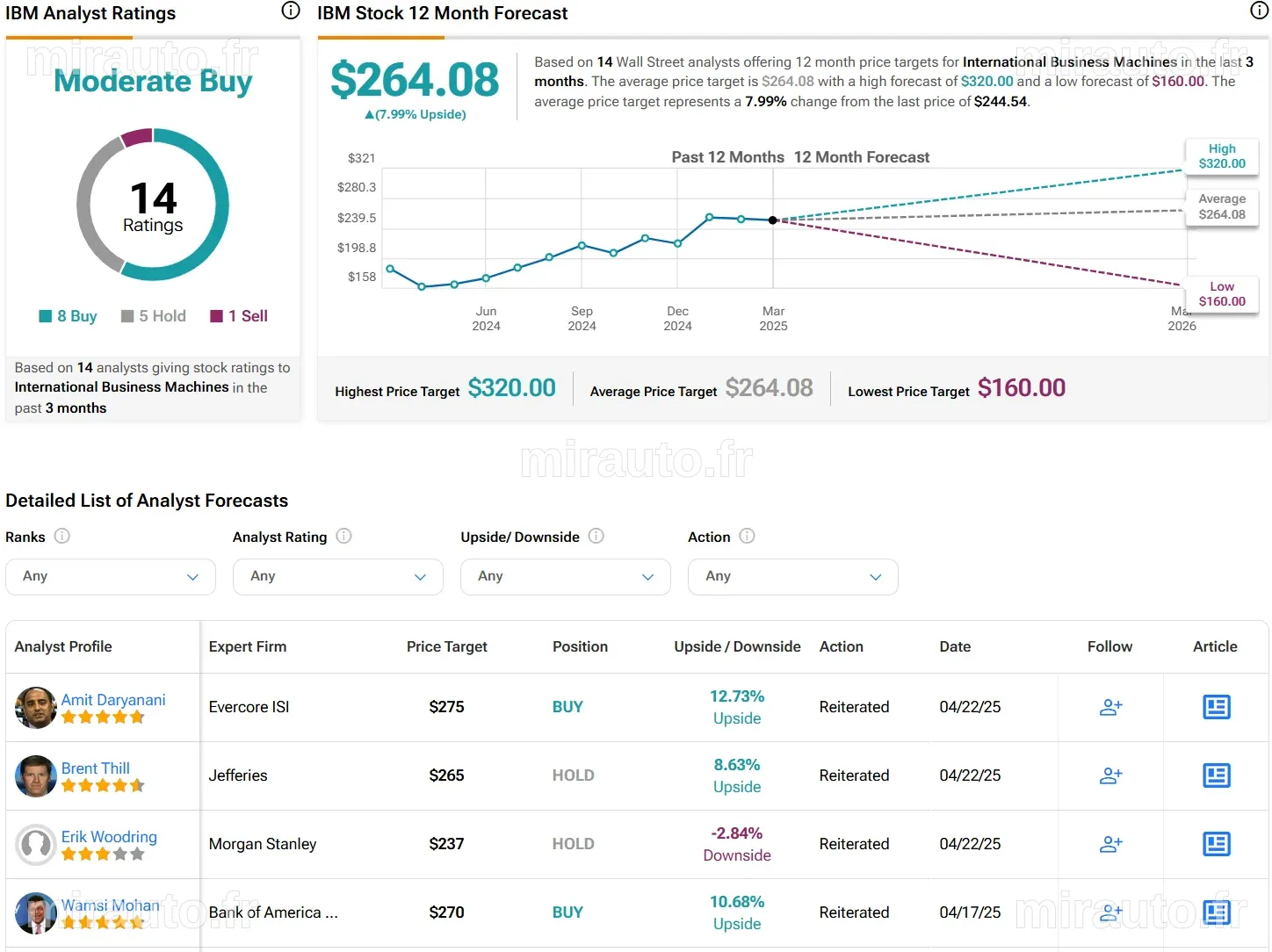Click the Detailed List of Analyst Forecasts heading
This screenshot has width=1272, height=952.
[147, 501]
